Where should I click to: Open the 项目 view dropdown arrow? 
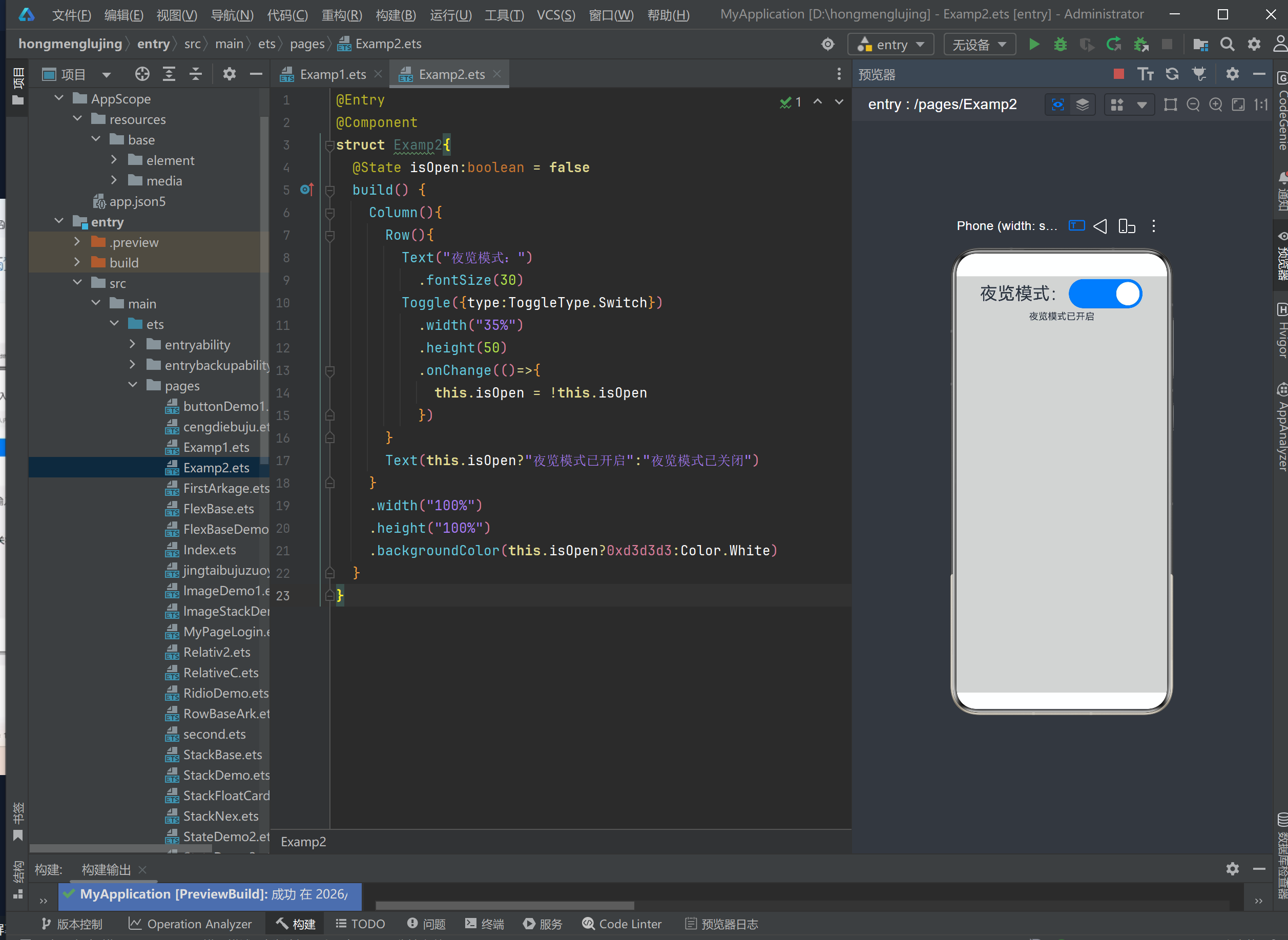(107, 75)
